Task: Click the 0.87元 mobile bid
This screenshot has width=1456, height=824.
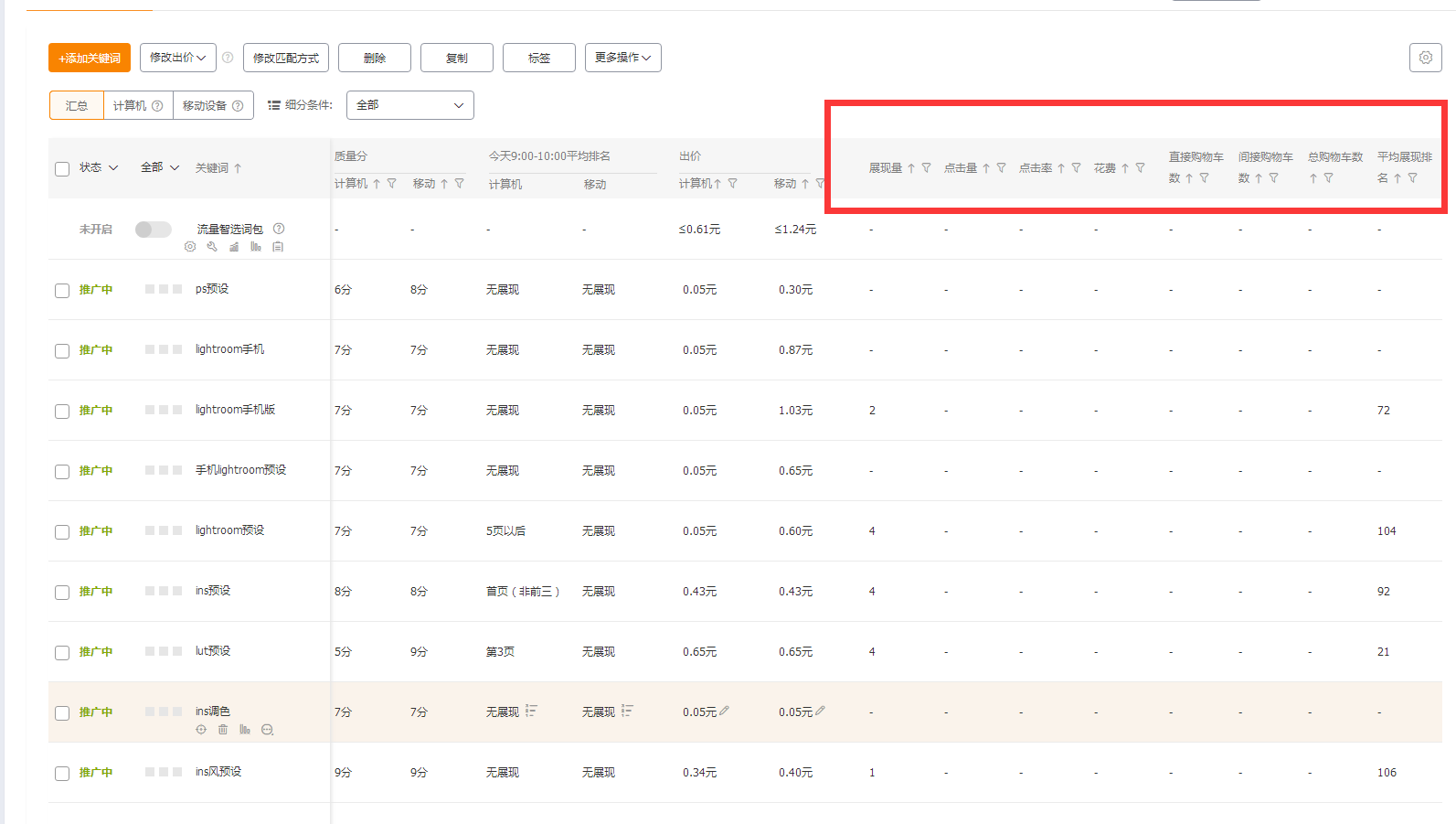Action: [795, 350]
